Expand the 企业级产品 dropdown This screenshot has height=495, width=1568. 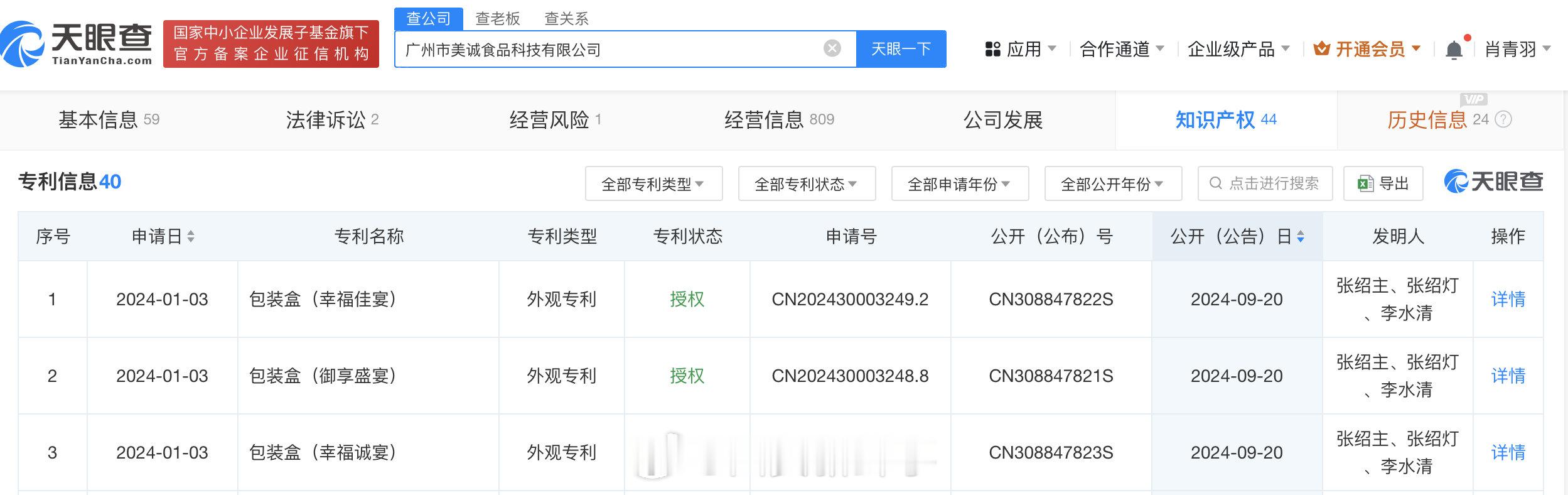(1239, 49)
